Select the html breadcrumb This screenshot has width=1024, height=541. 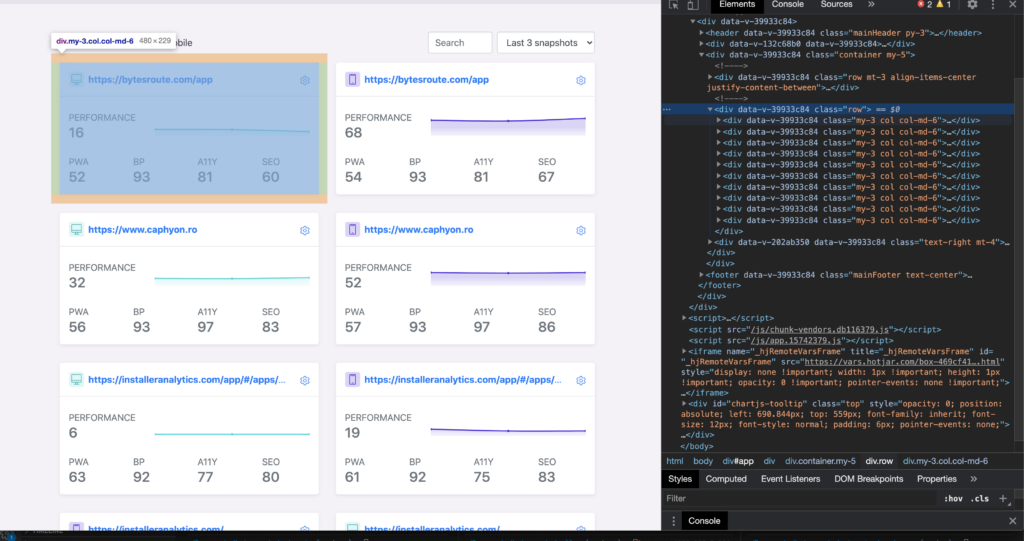tap(675, 461)
